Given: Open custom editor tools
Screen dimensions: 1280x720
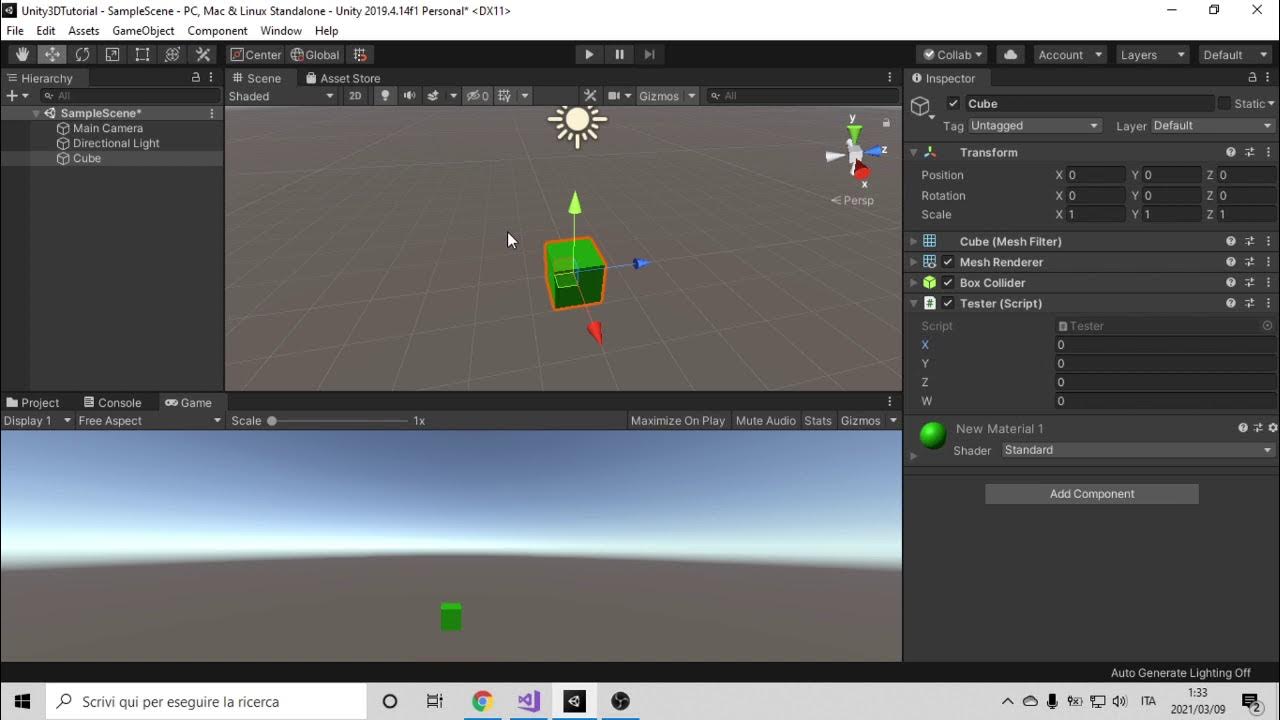Looking at the screenshot, I should tap(203, 55).
